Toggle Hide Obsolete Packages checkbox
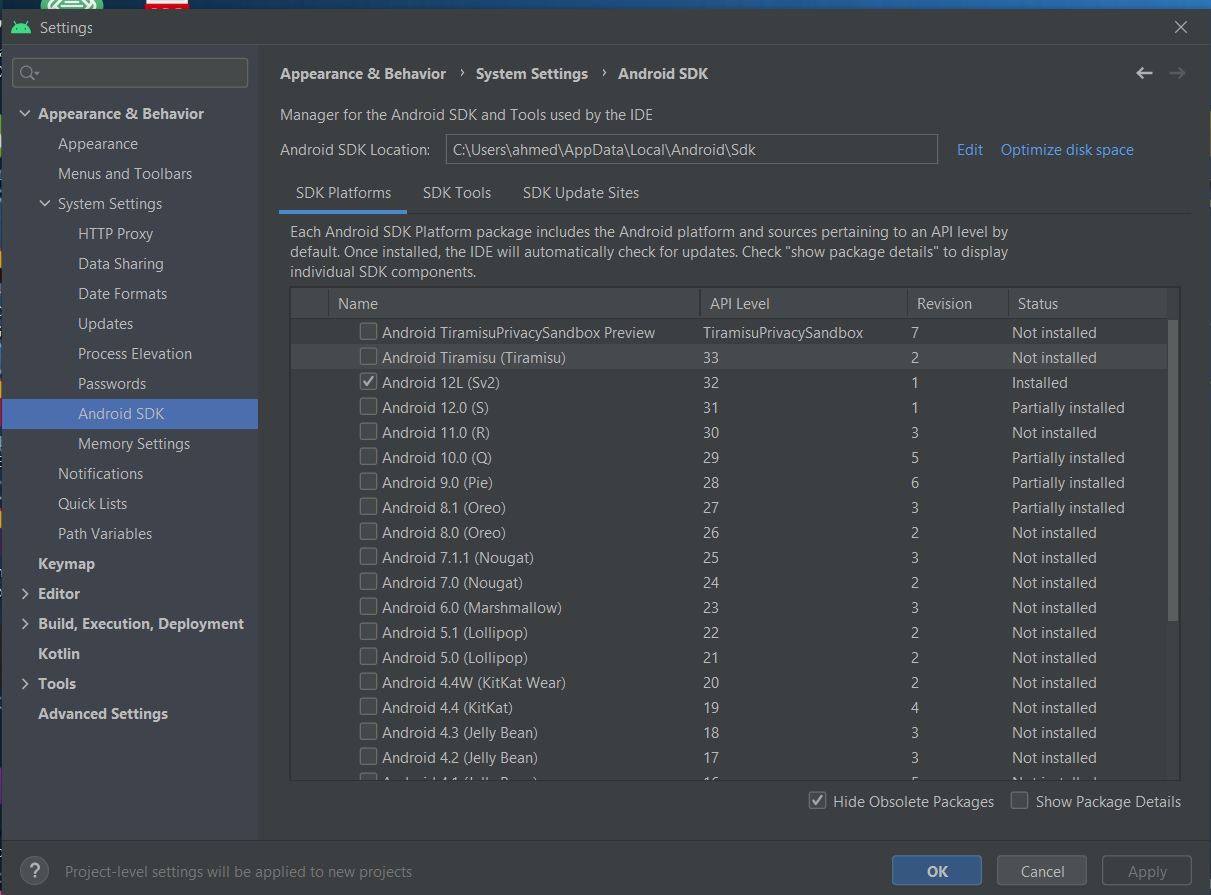Viewport: 1211px width, 895px height. point(818,800)
